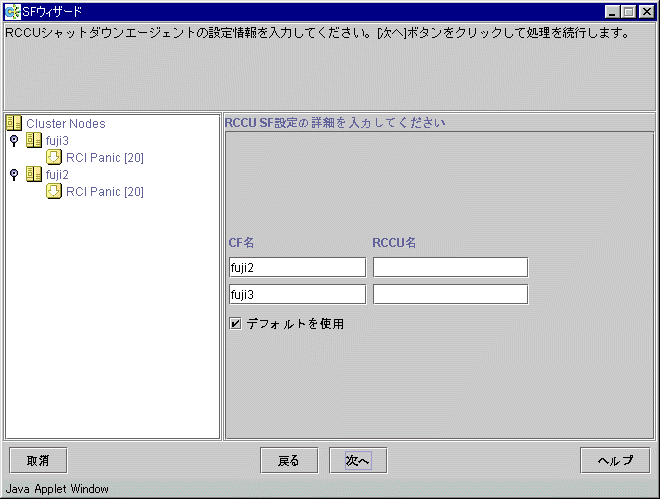Click the RCCU名 field for fuji2
This screenshot has height=499, width=660.
coord(450,267)
